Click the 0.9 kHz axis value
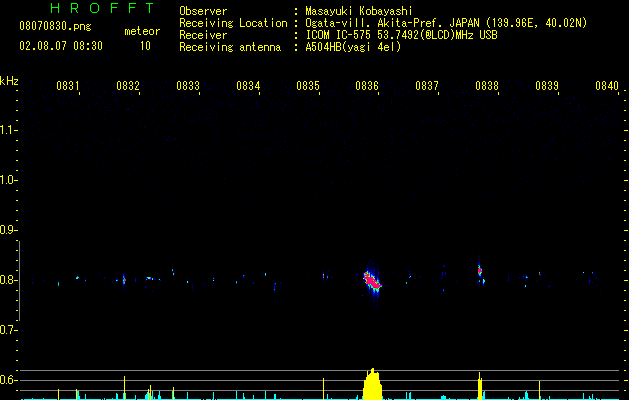Screen dimensions: 629x400 [x=8, y=230]
